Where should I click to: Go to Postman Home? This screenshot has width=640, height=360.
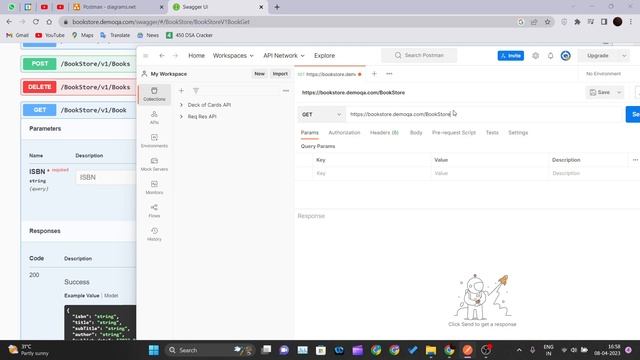pyautogui.click(x=196, y=56)
